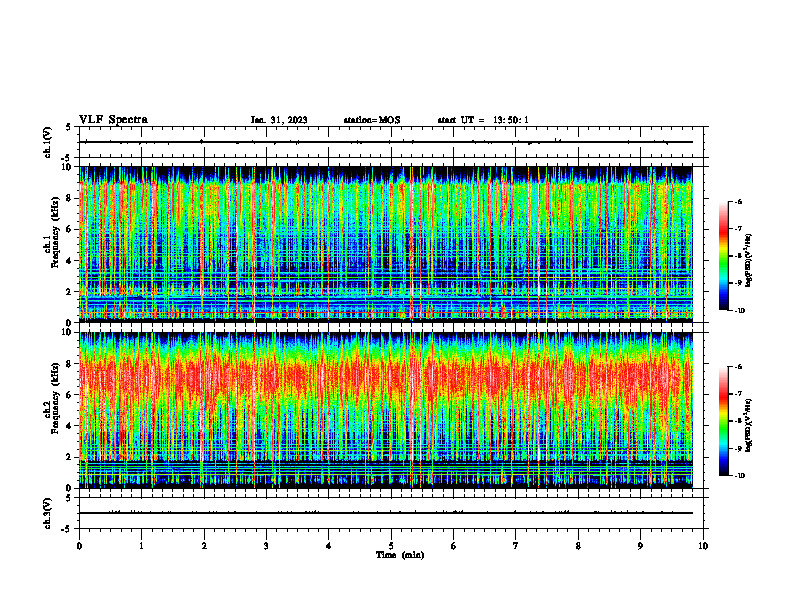The height and width of the screenshot is (612, 792).
Task: Click tick label "9" on the Time axis
Action: pyautogui.click(x=640, y=546)
